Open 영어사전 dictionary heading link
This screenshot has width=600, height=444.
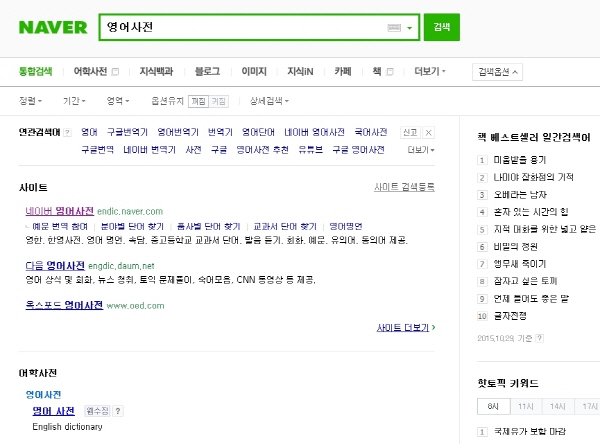coord(43,395)
